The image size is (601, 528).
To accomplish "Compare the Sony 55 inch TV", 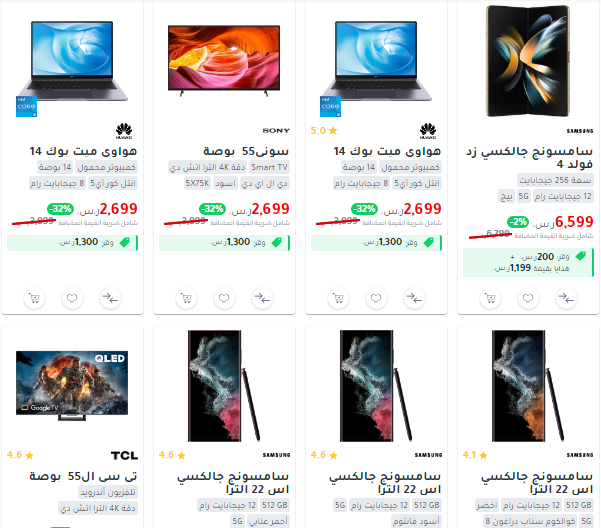I will click(x=262, y=298).
